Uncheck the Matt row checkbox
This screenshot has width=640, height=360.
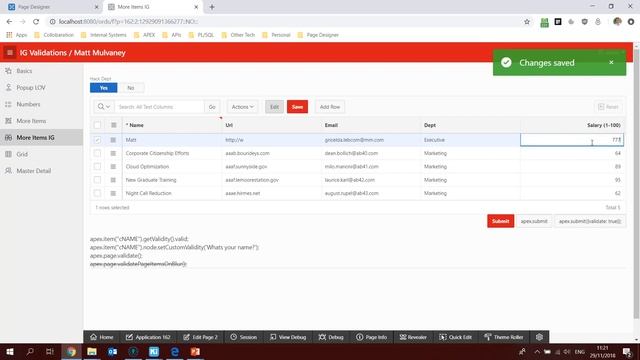pyautogui.click(x=97, y=140)
